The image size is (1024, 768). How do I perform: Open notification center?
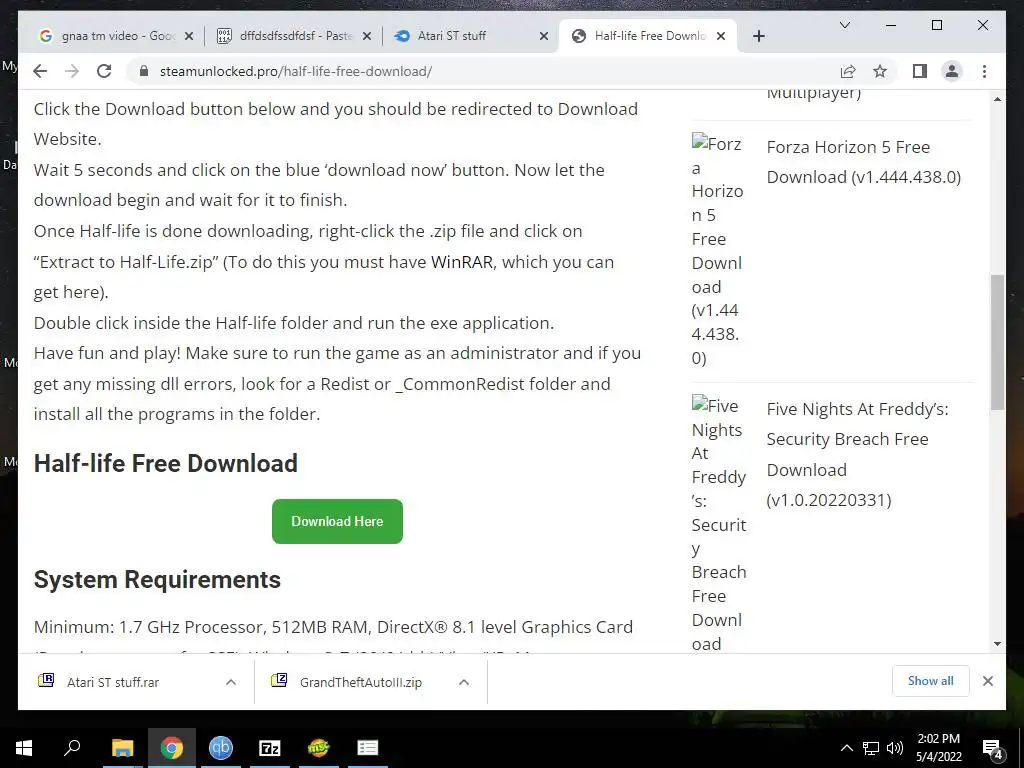pos(993,748)
